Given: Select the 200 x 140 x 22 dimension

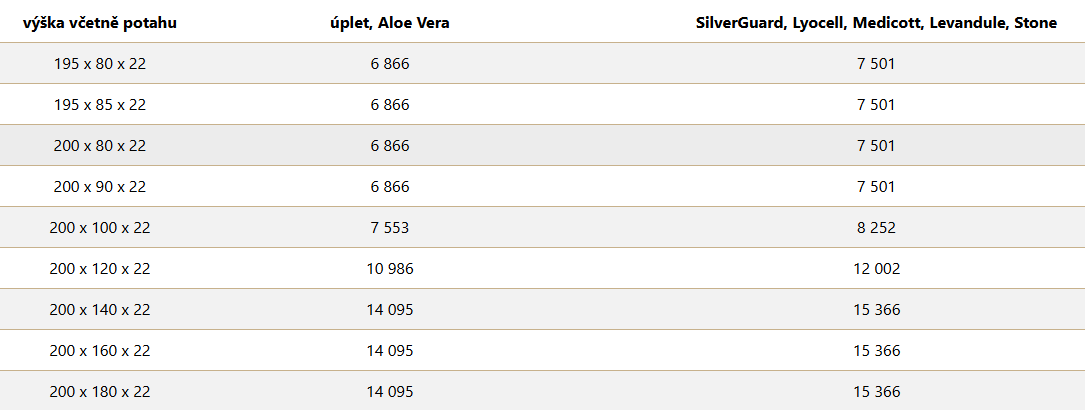Looking at the screenshot, I should pyautogui.click(x=100, y=310).
